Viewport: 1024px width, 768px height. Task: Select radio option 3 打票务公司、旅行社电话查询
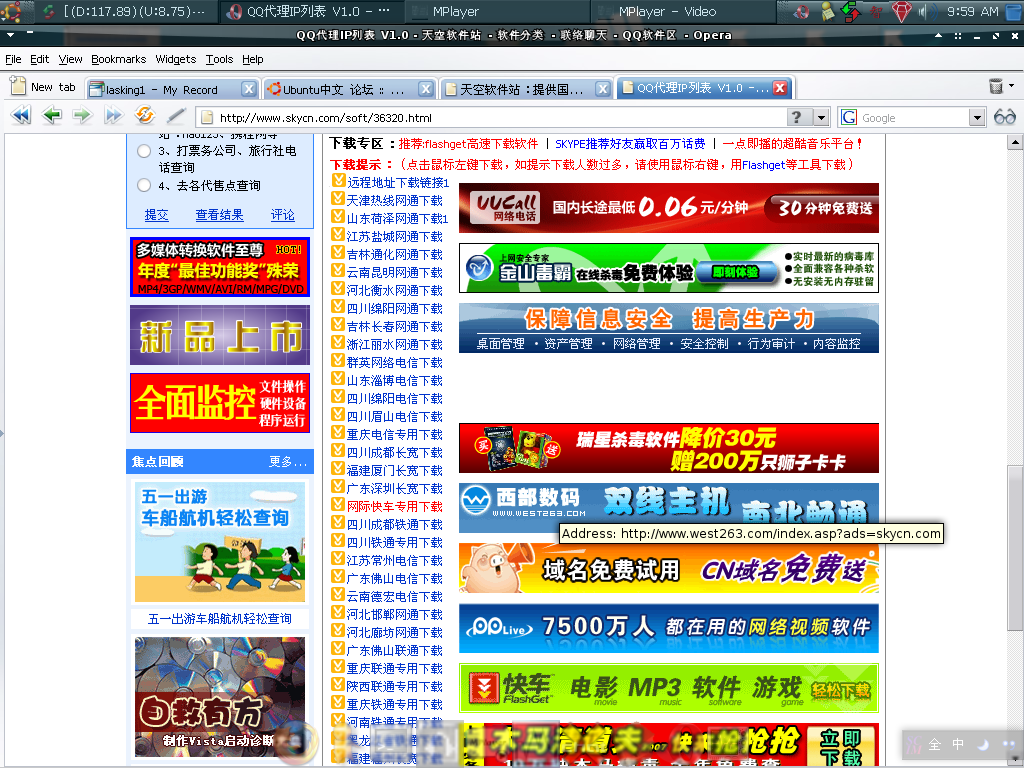(144, 152)
